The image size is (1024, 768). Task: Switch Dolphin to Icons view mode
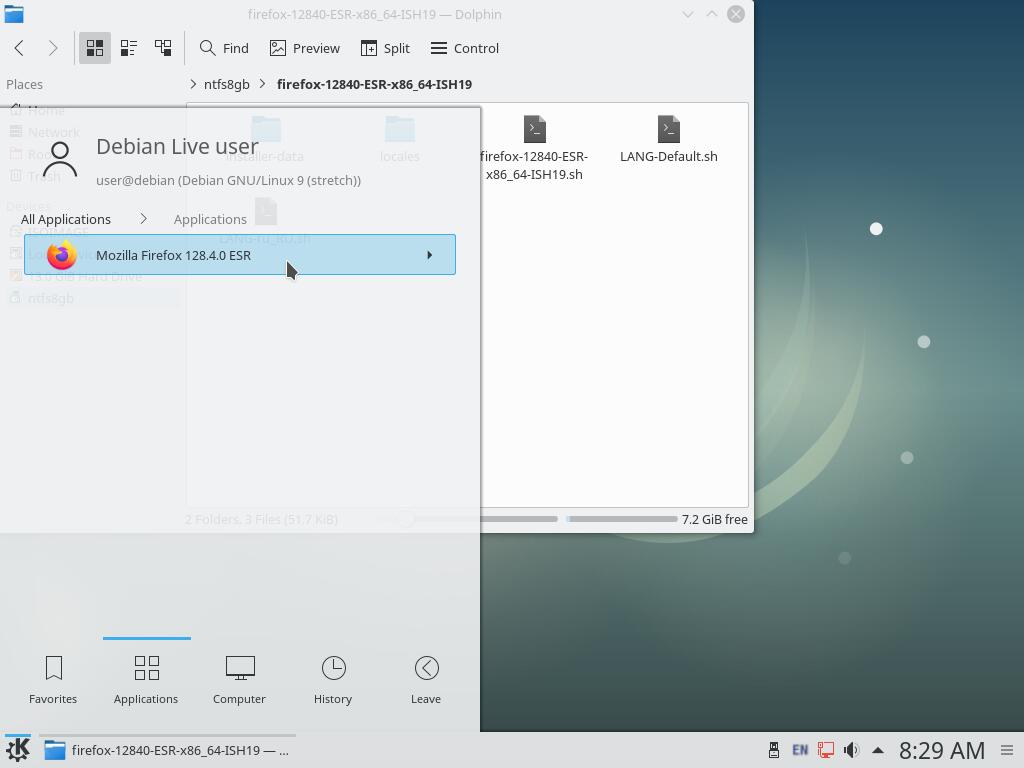(x=95, y=48)
